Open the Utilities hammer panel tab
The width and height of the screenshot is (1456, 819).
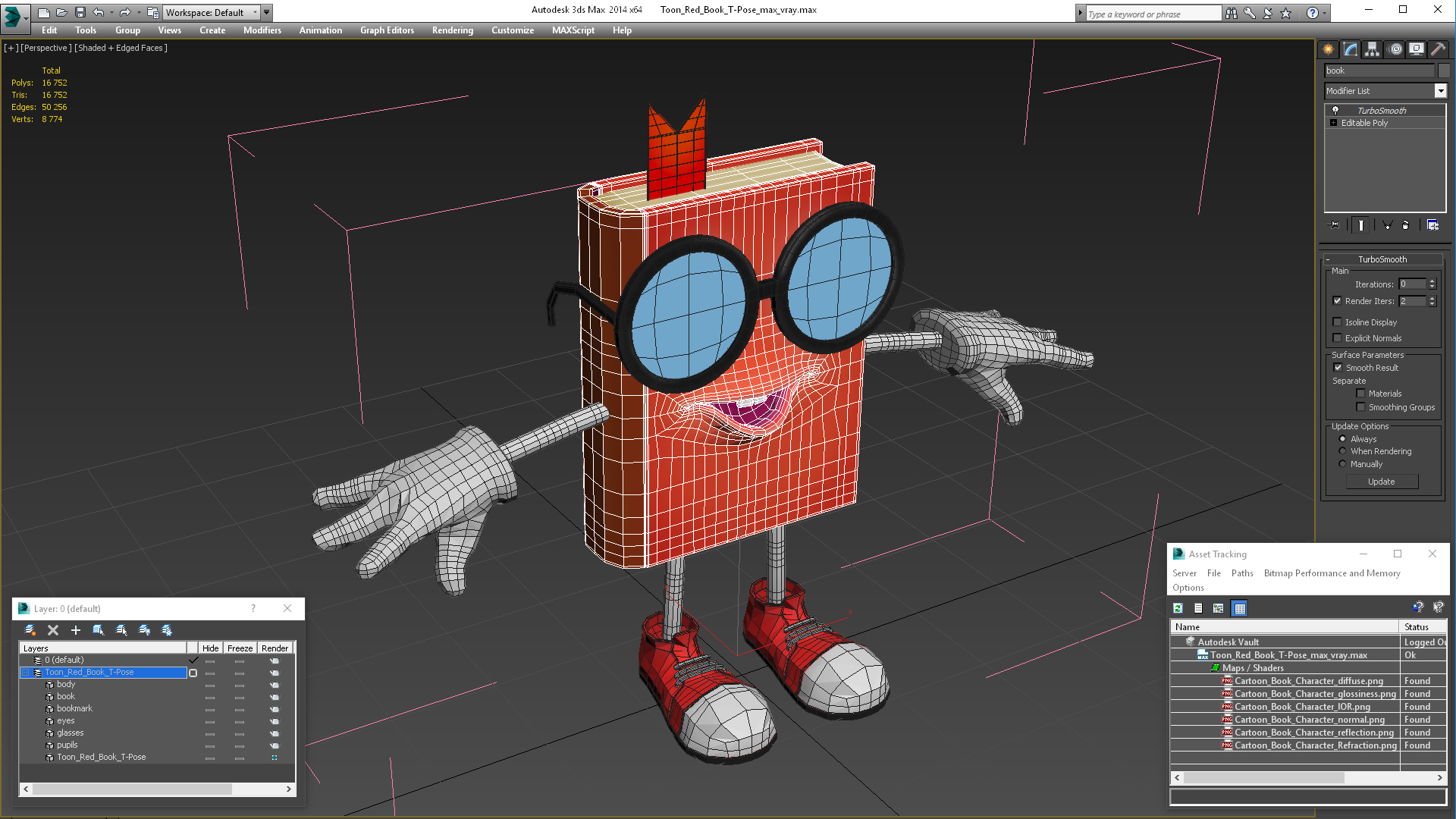click(x=1438, y=49)
